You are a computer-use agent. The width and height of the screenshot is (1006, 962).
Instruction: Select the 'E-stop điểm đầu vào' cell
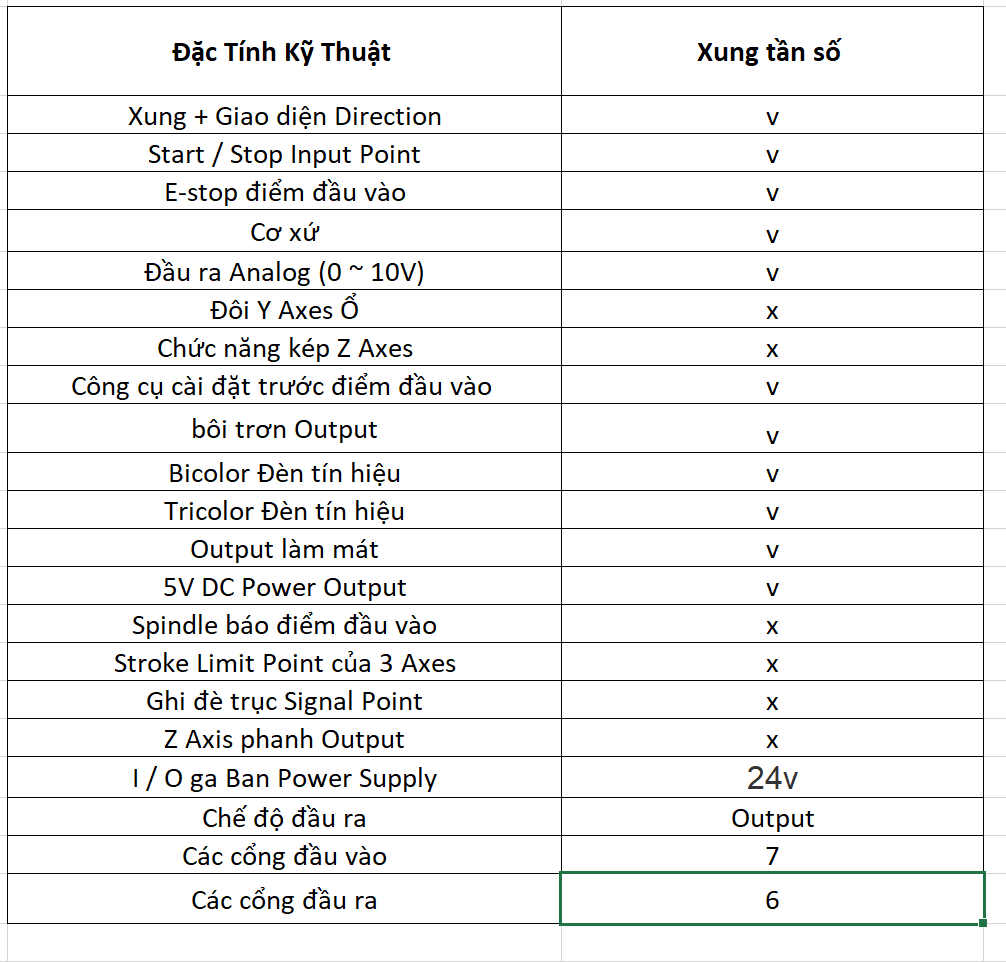coord(284,192)
